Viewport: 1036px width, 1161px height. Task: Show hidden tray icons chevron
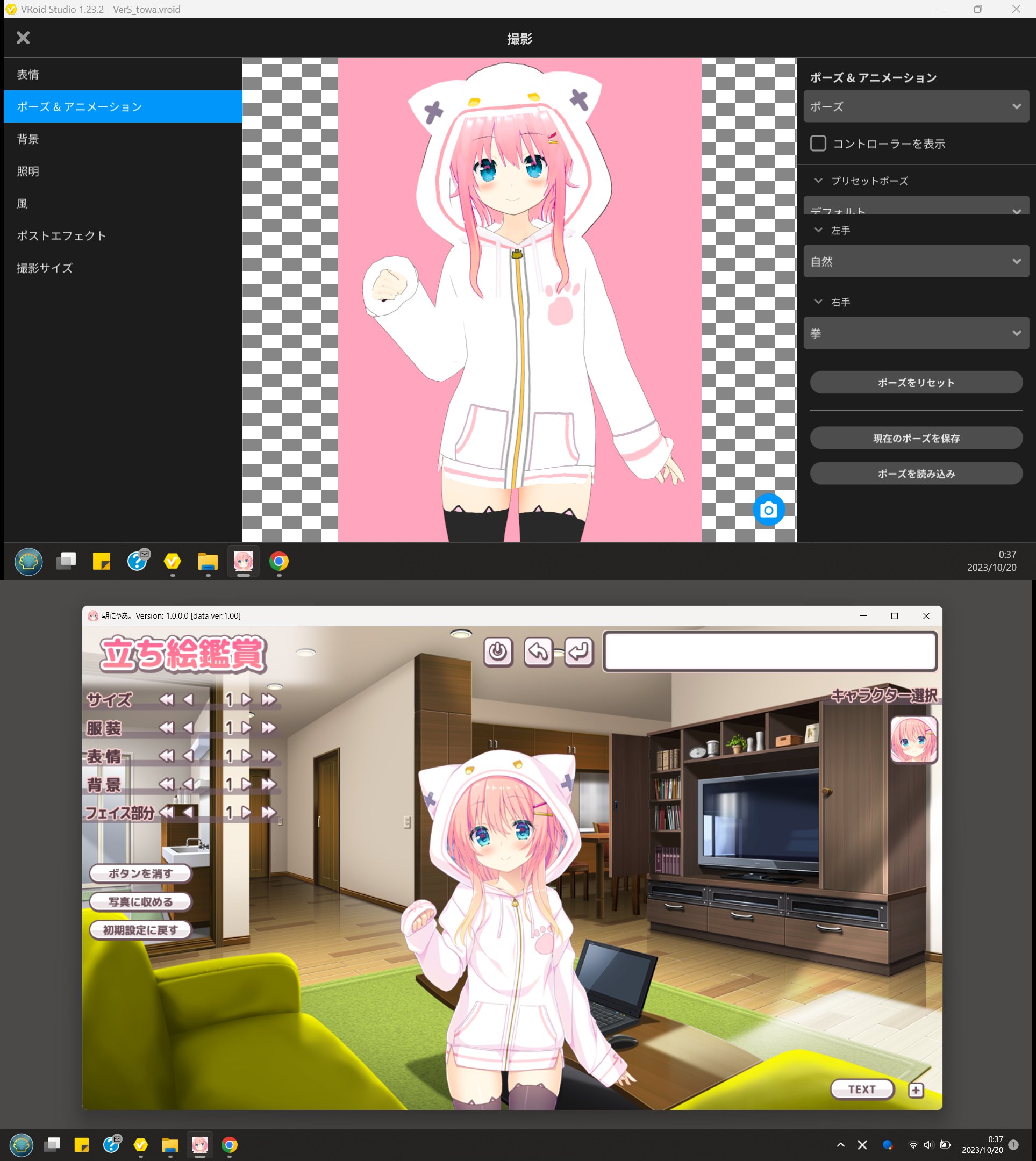coord(841,1144)
